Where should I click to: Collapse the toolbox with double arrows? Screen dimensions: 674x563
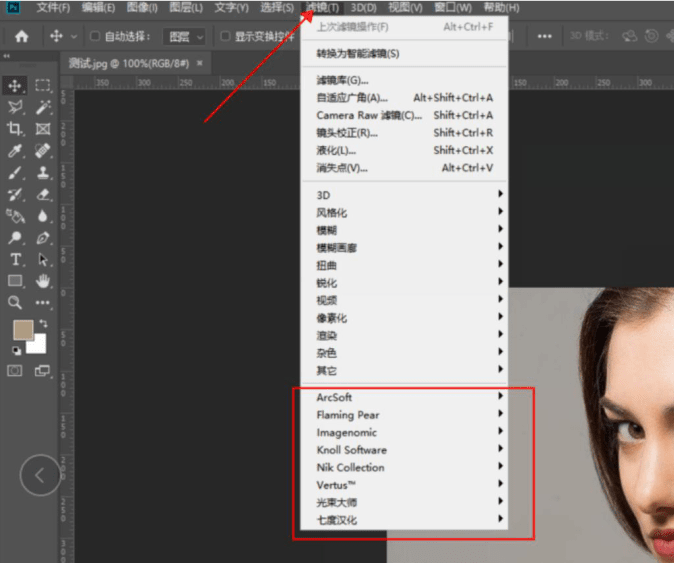pyautogui.click(x=6, y=56)
